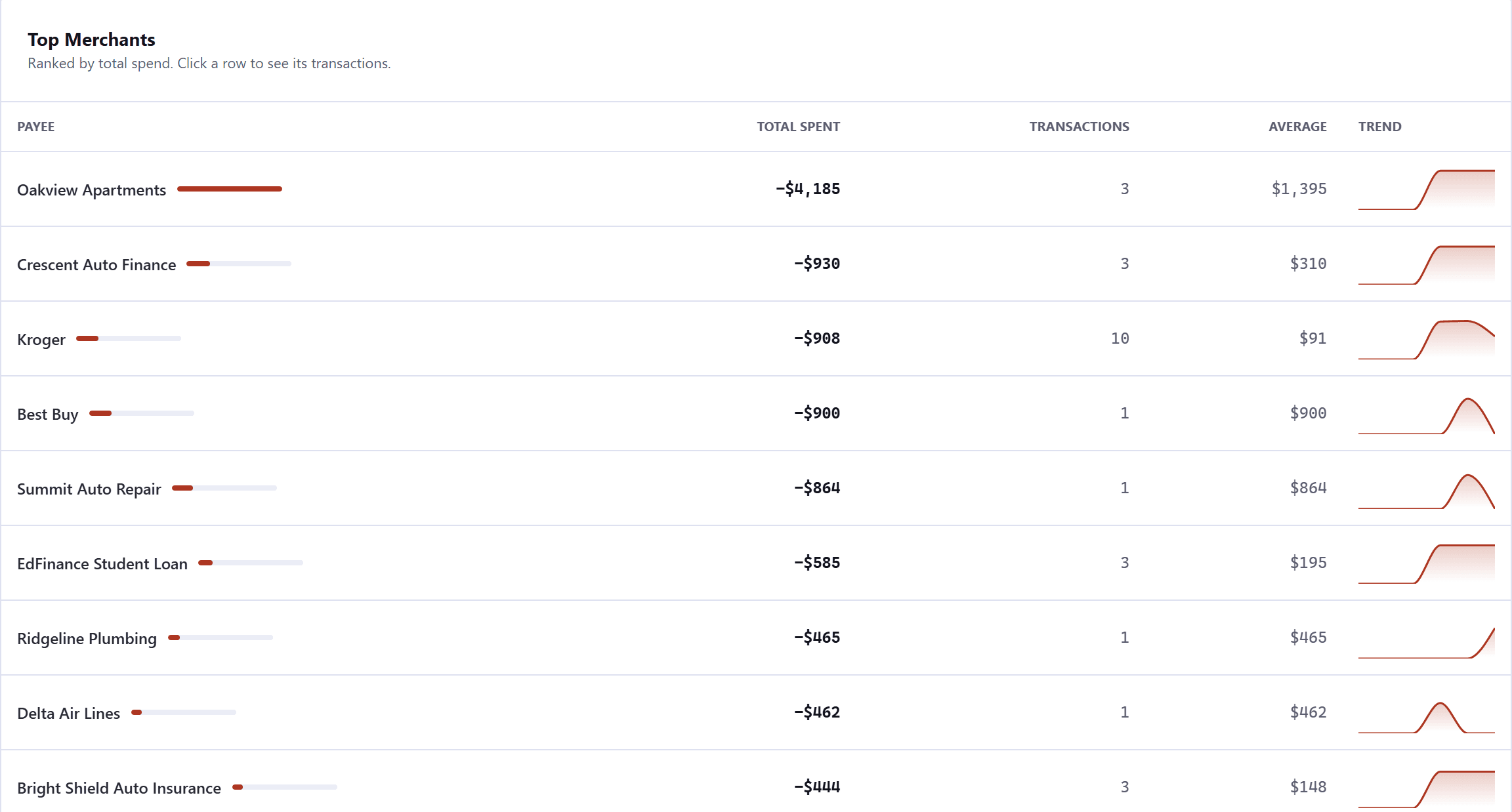Click the −$4,185 total spent value
Image resolution: width=1512 pixels, height=812 pixels.
click(808, 189)
